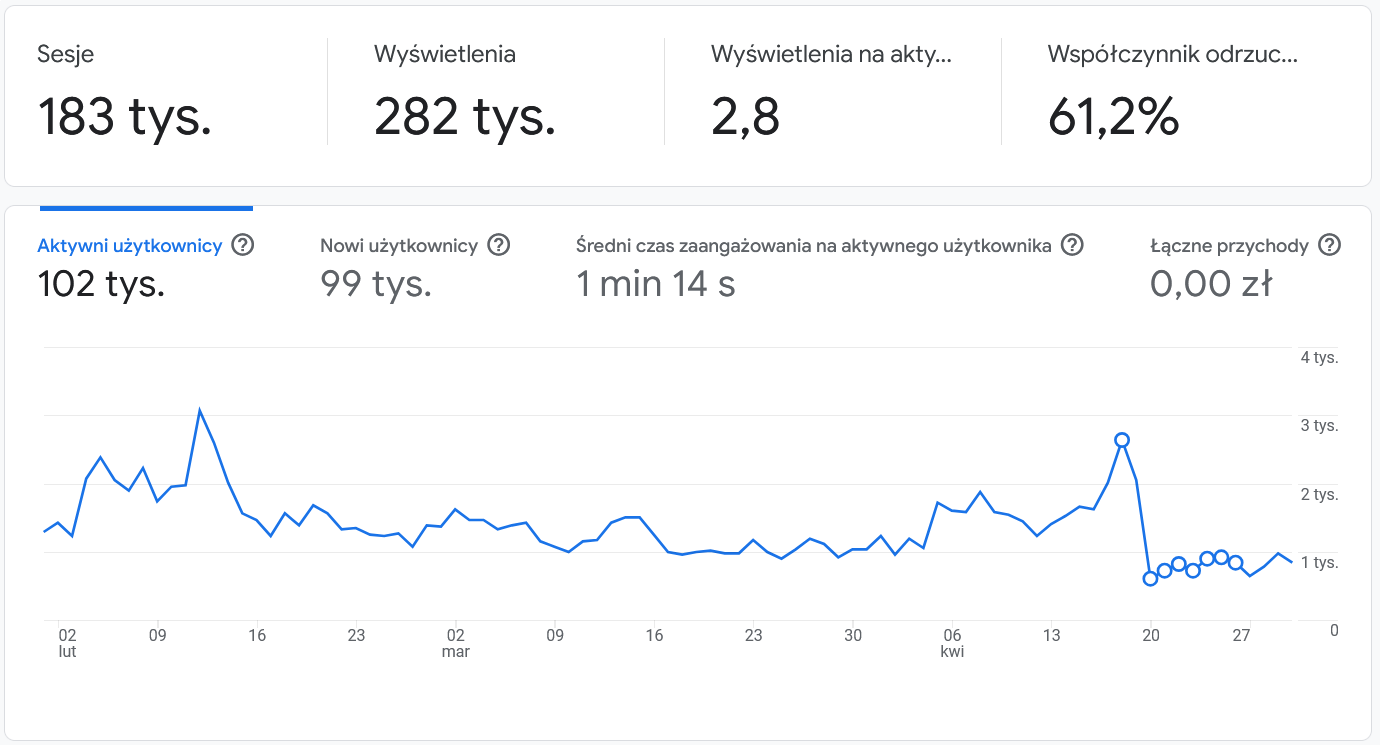Open Wyświetlenia na aktywnego użytkownika 2,8 card
The height and width of the screenshot is (745, 1380).
(830, 95)
